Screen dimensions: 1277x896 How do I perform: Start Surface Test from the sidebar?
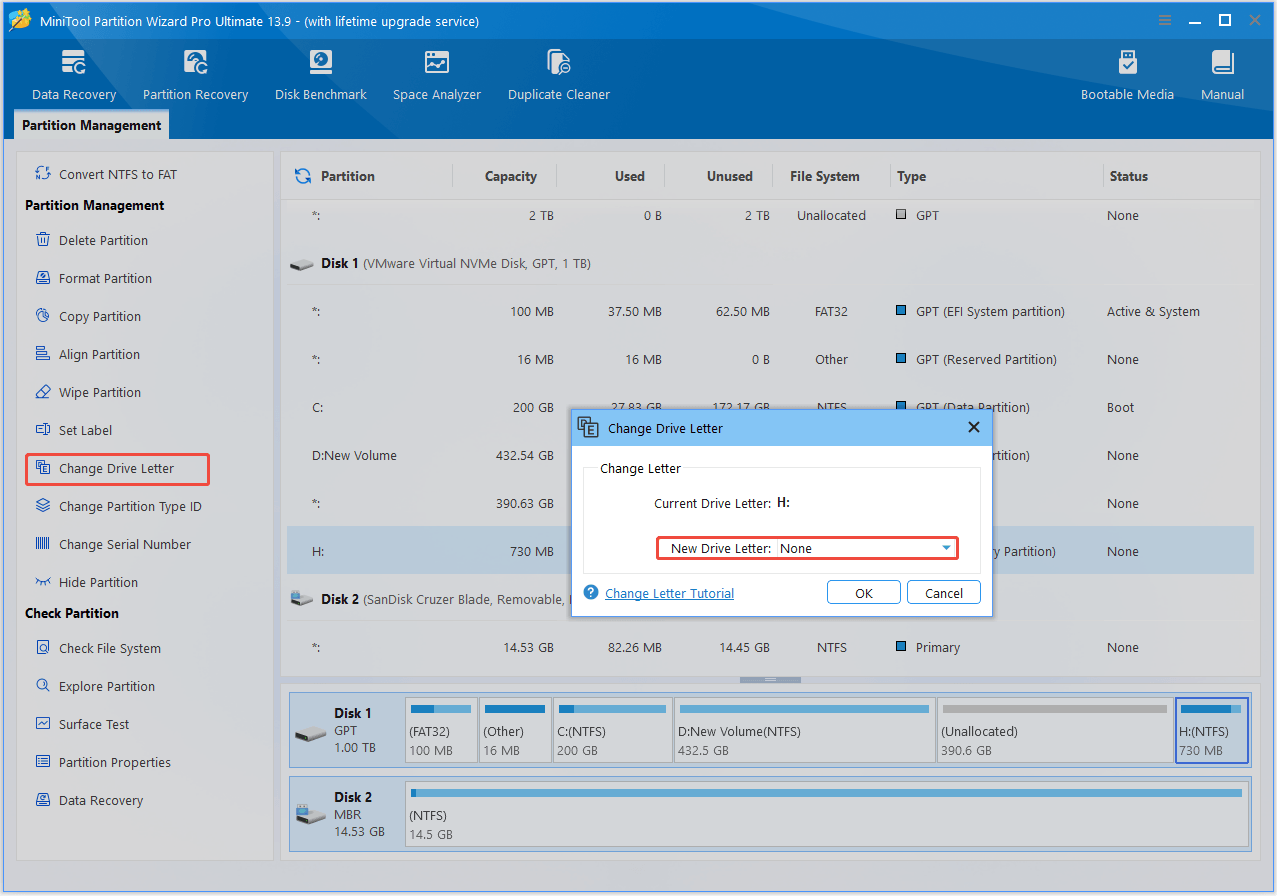82,724
